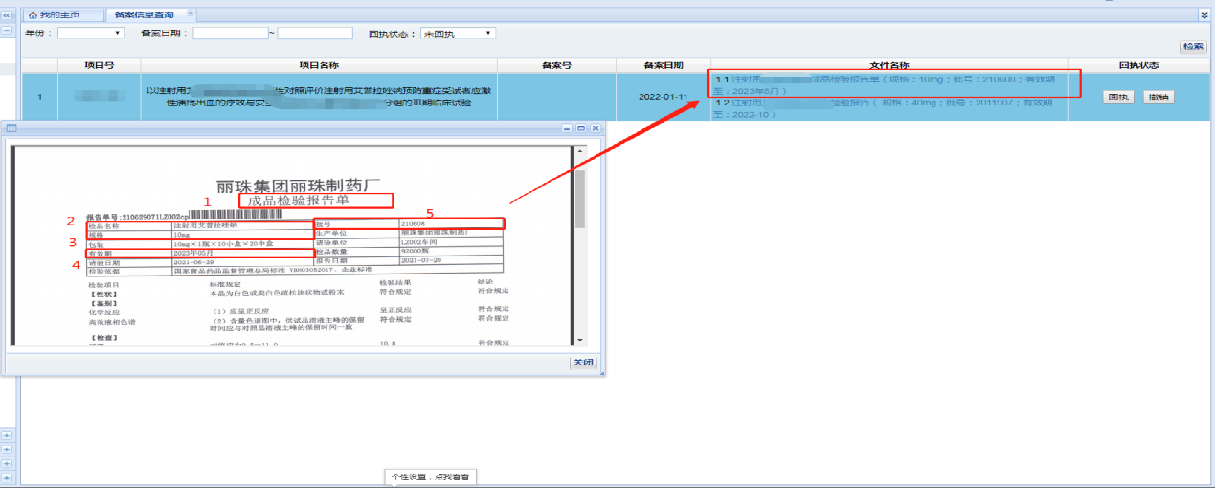Viewport: 1216px width, 488px height.
Task: Click the bottommost plus icon in the left sidebar
Action: click(6, 477)
